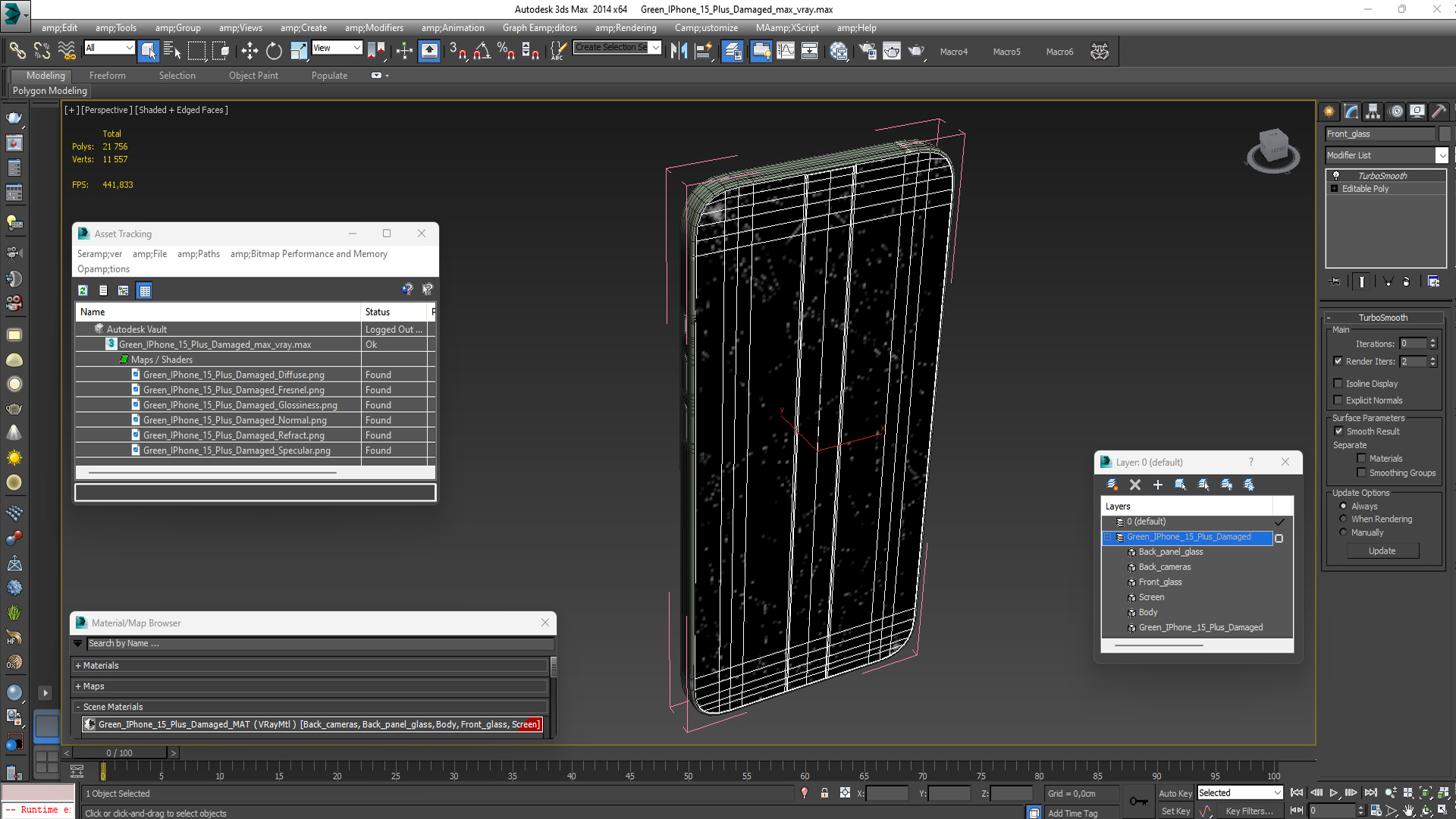The image size is (1456, 819).
Task: Toggle the Smooth Result checkbox
Action: pos(1338,431)
